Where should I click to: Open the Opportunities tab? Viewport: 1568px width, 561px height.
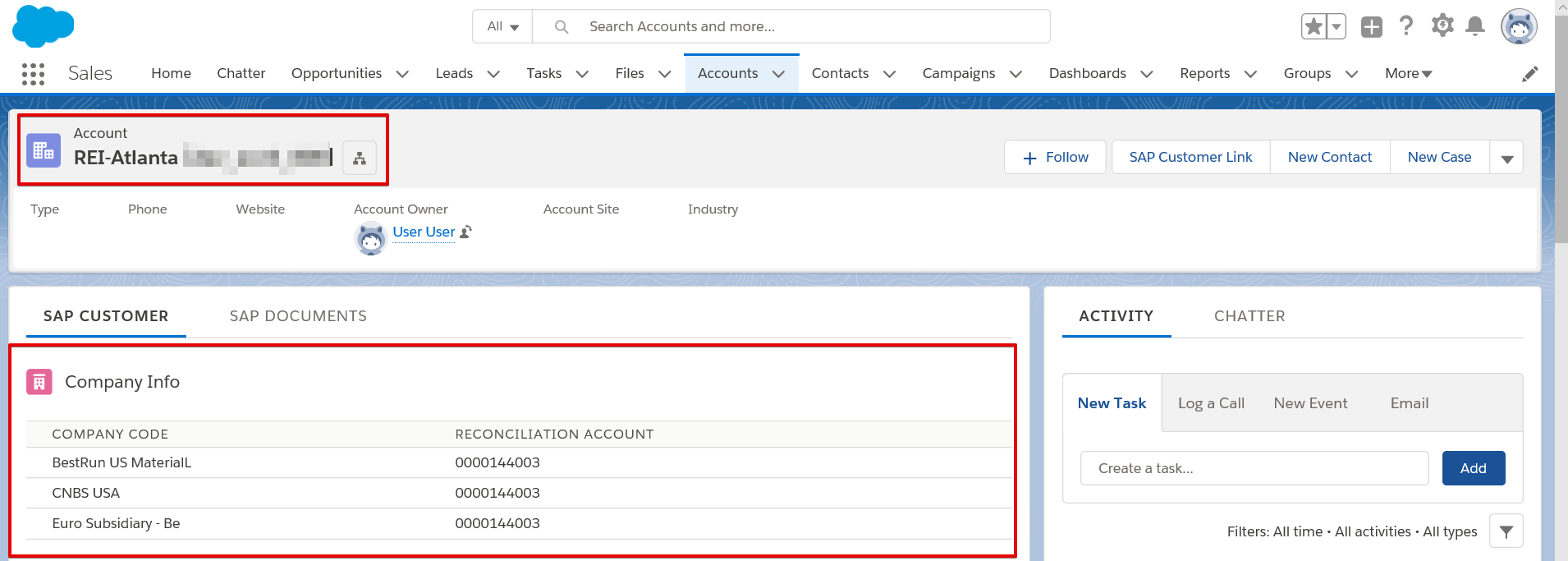coord(337,73)
